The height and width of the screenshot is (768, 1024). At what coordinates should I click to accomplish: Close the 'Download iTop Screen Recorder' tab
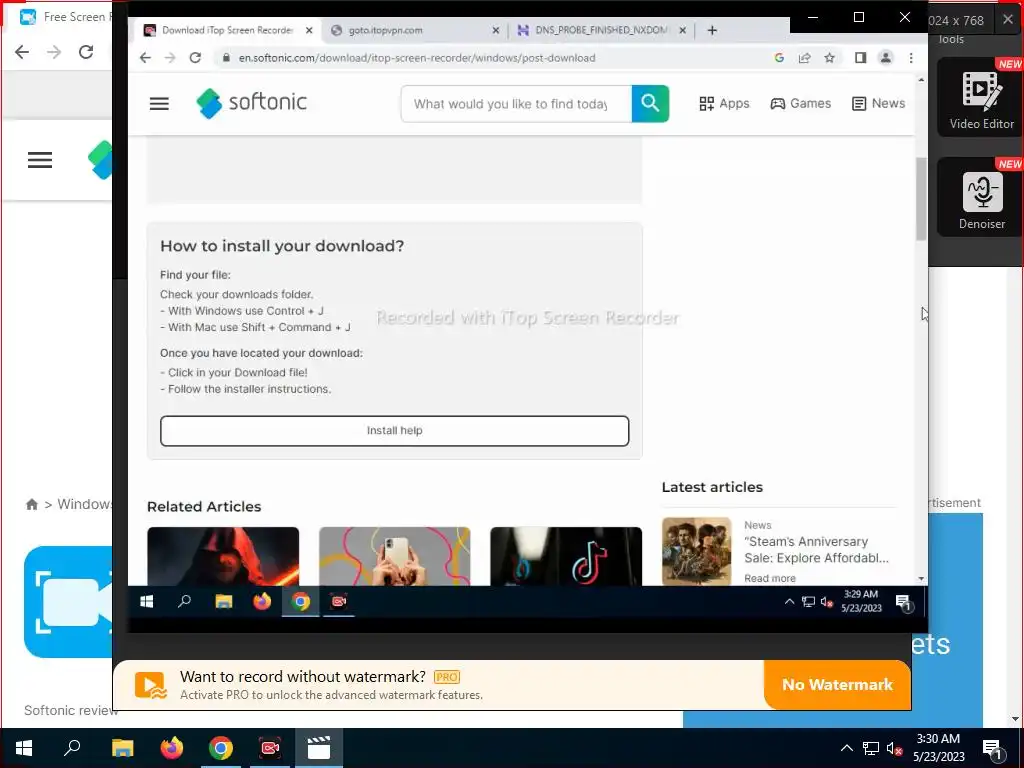click(x=310, y=30)
